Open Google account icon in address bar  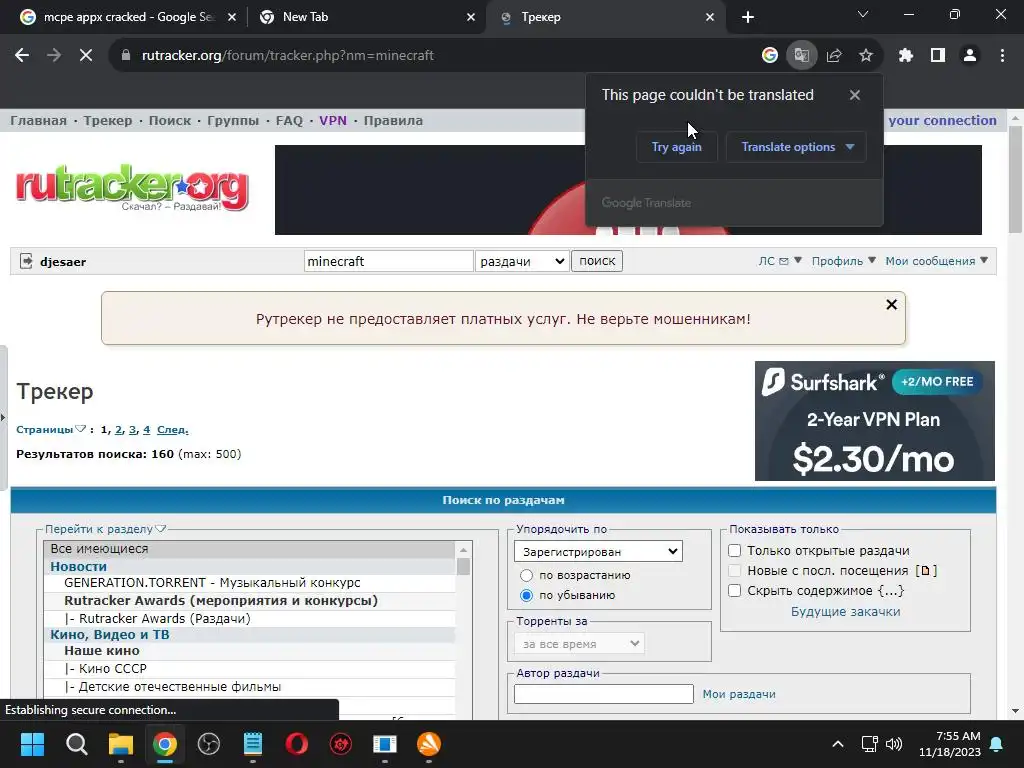(x=770, y=56)
